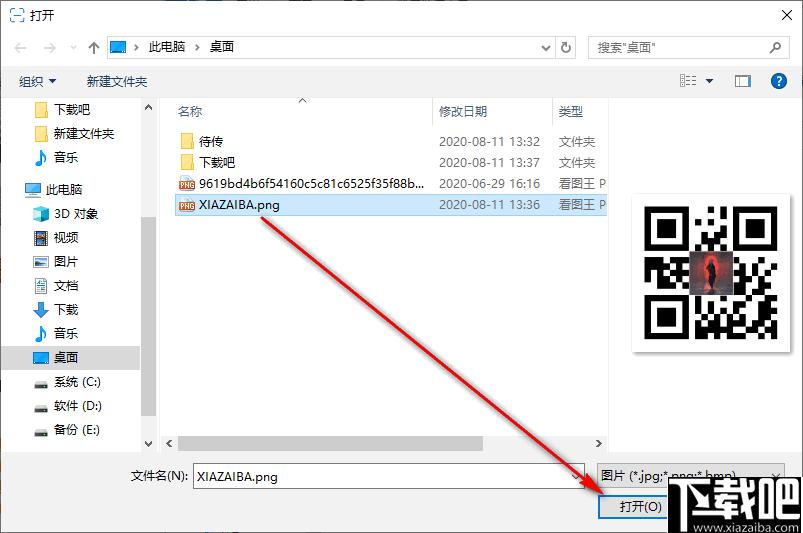This screenshot has width=803, height=533.
Task: Sort by 名称 column header
Action: 190,112
